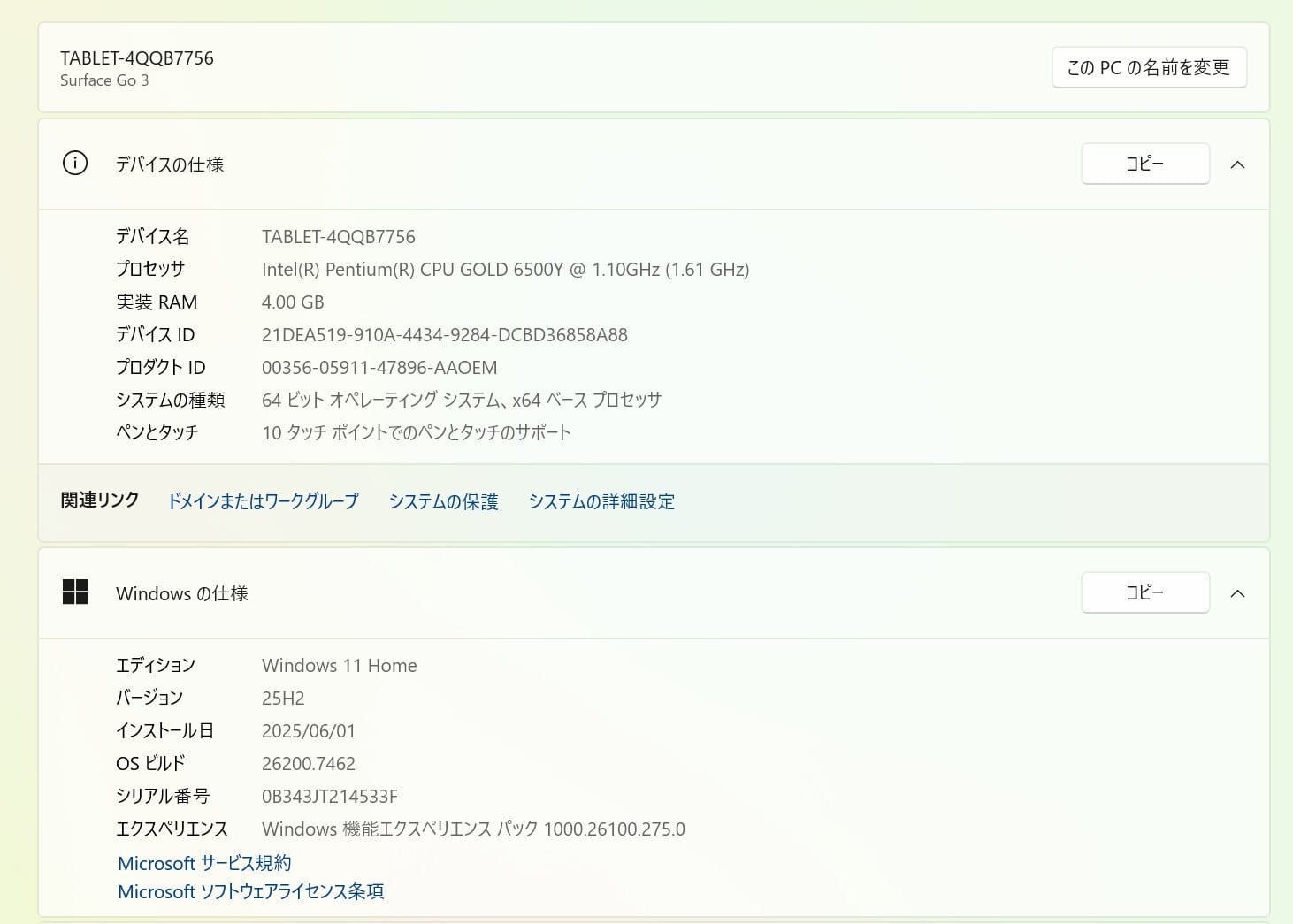Image resolution: width=1293 pixels, height=924 pixels.
Task: Click the OS build value 26200.7462
Action: pyautogui.click(x=308, y=764)
